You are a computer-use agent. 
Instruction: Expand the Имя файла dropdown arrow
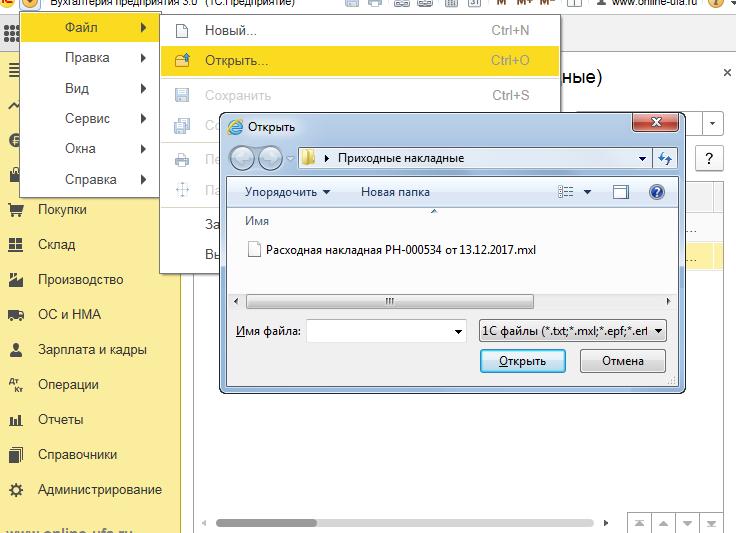458,332
